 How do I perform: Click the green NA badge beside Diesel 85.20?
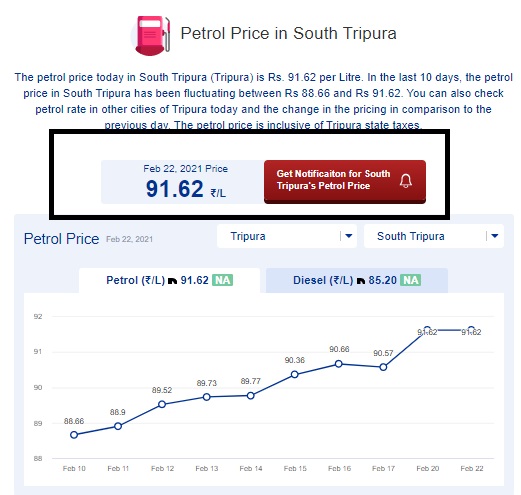(x=411, y=280)
